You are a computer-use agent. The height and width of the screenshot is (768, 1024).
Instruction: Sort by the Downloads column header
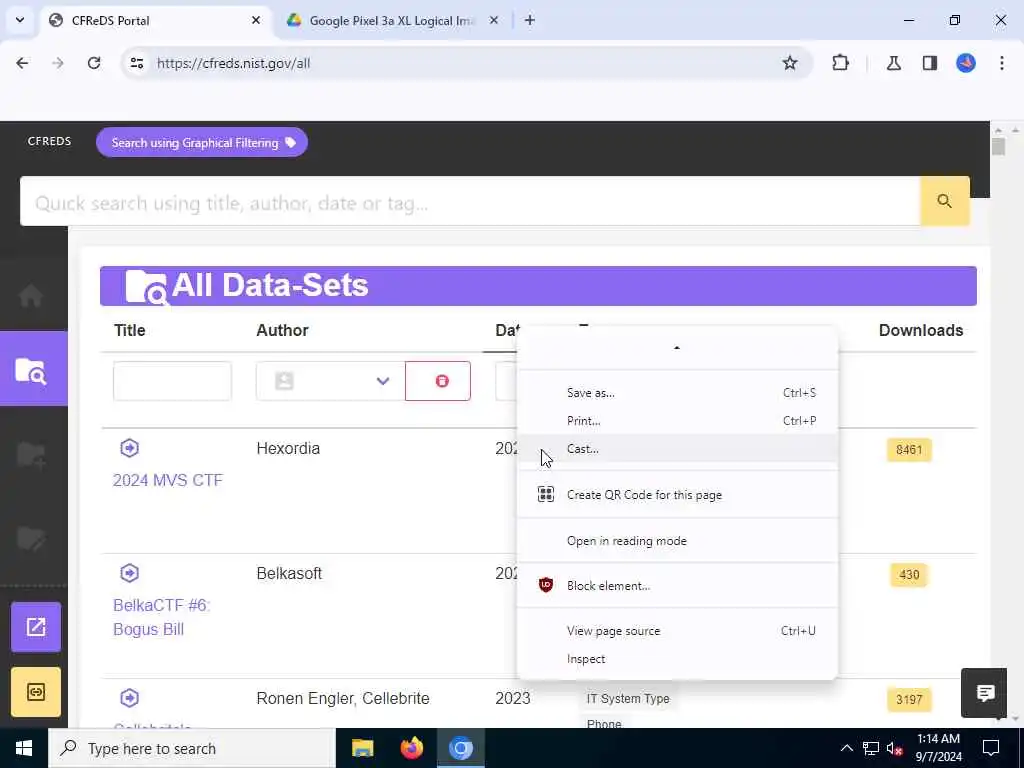921,330
